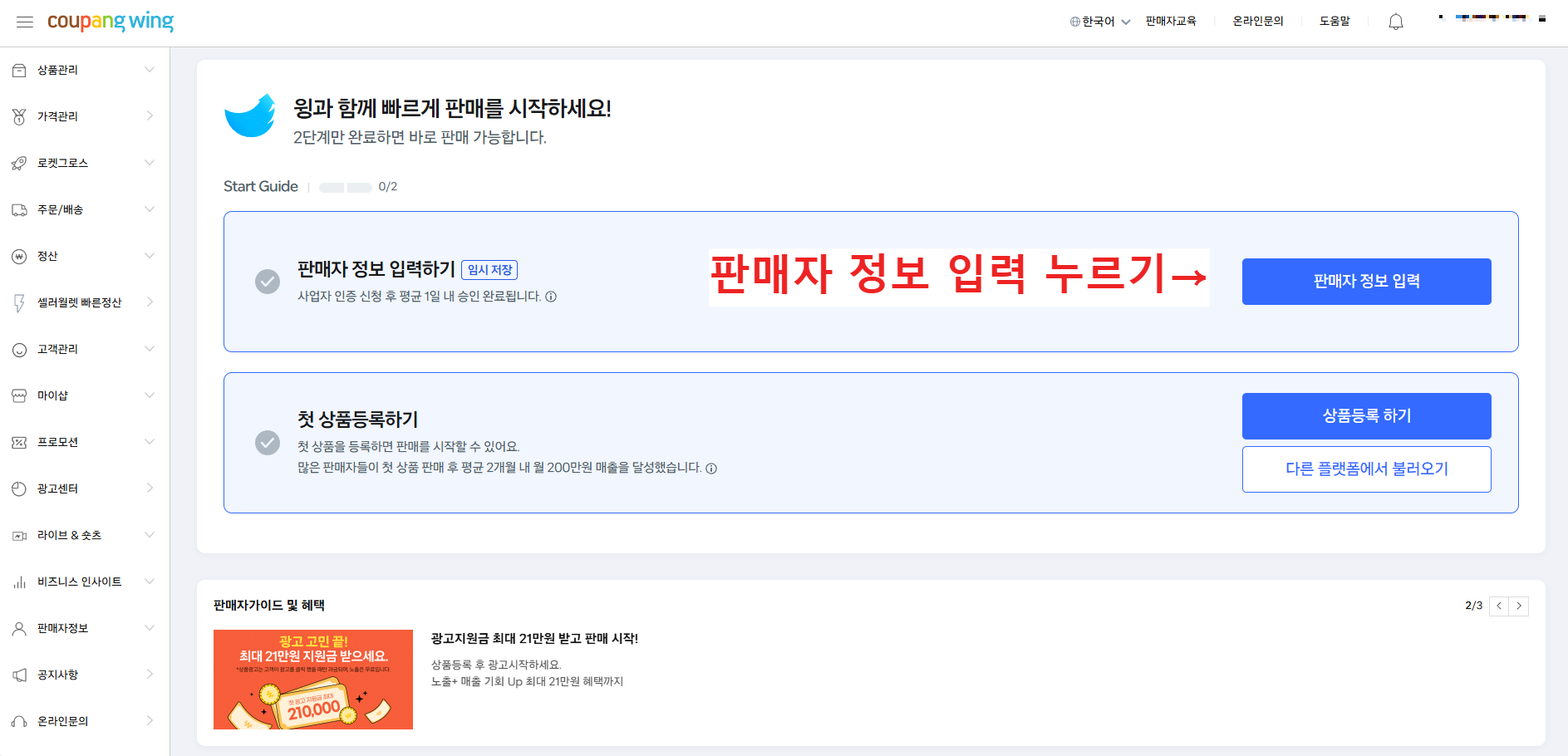Click the 라이브 & 숏츠 camera icon
Screen dimensions: 1568x756
19,536
